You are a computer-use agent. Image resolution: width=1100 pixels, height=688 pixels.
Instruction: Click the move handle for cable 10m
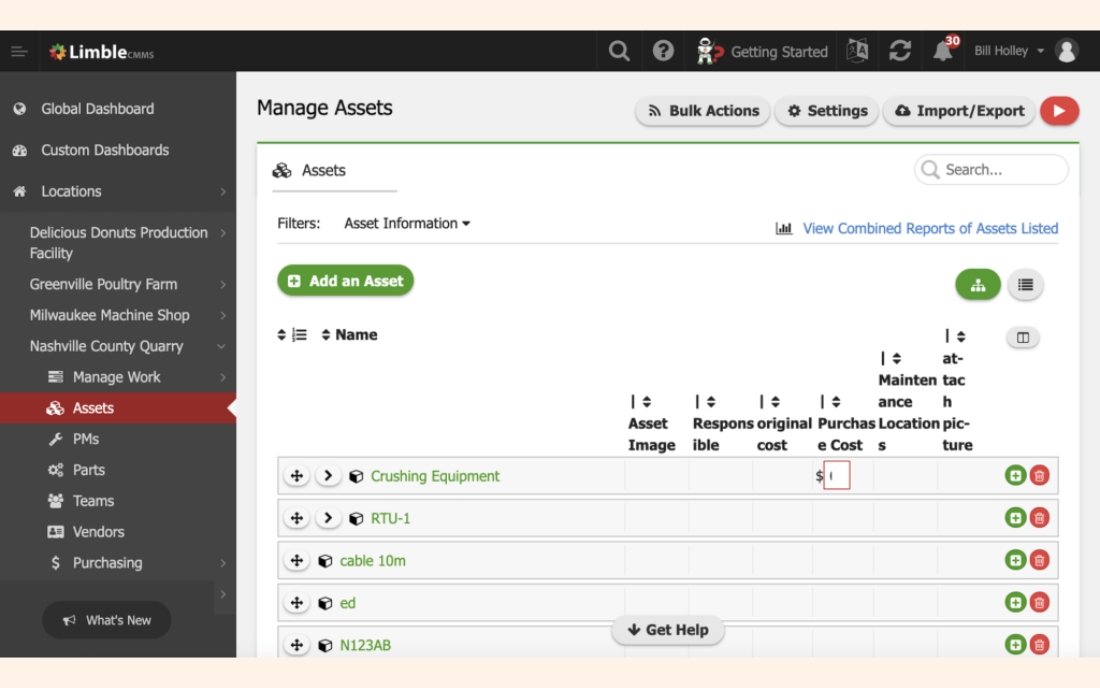pos(296,561)
